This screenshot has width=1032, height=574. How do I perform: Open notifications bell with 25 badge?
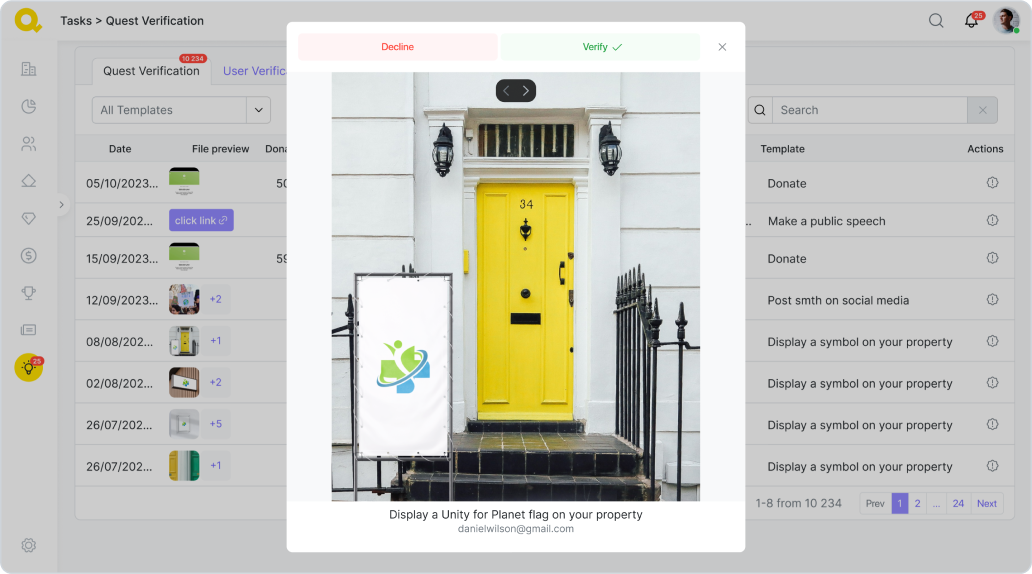coord(971,21)
